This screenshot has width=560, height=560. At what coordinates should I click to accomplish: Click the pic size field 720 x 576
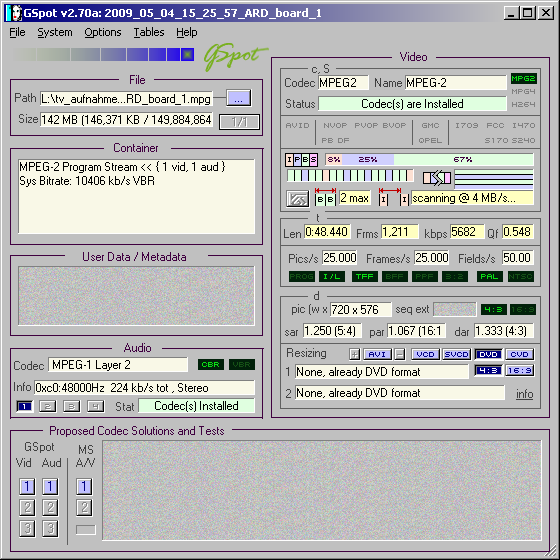coord(361,309)
